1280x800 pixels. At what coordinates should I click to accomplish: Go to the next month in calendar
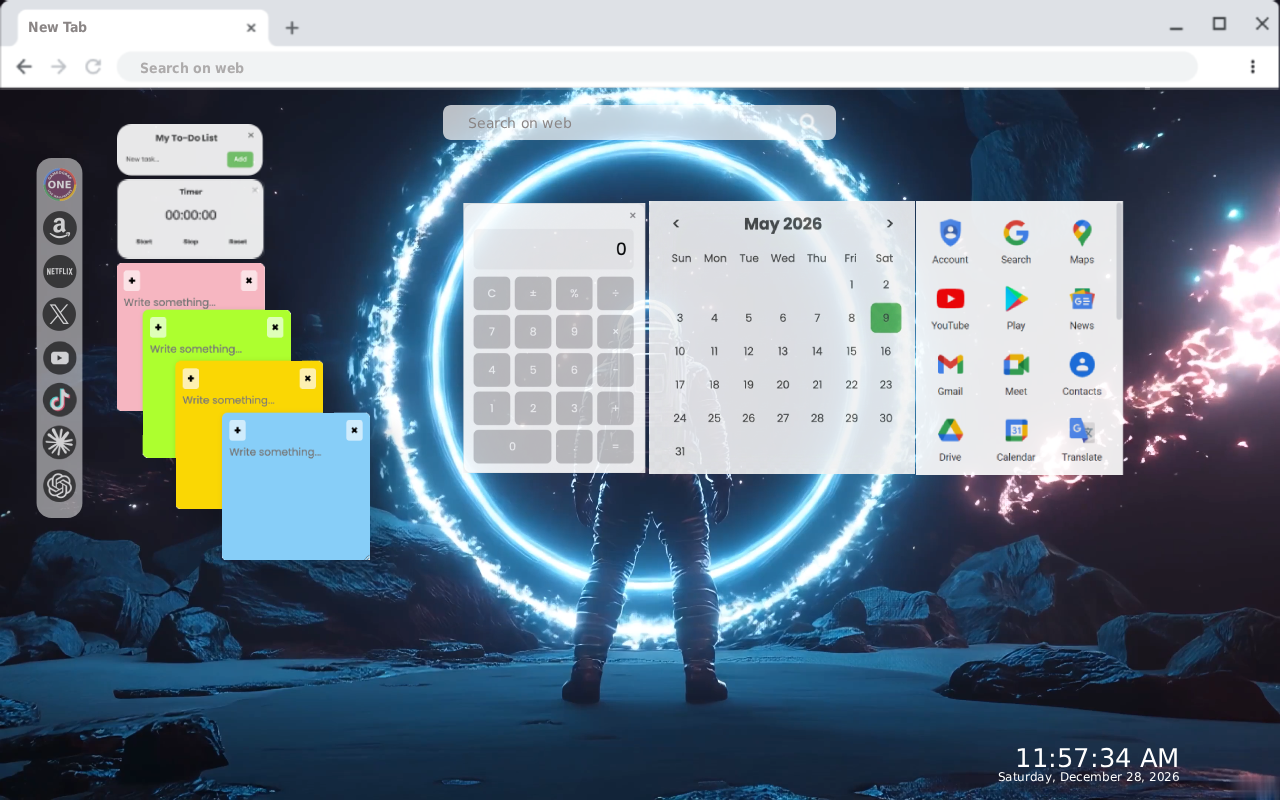point(890,224)
